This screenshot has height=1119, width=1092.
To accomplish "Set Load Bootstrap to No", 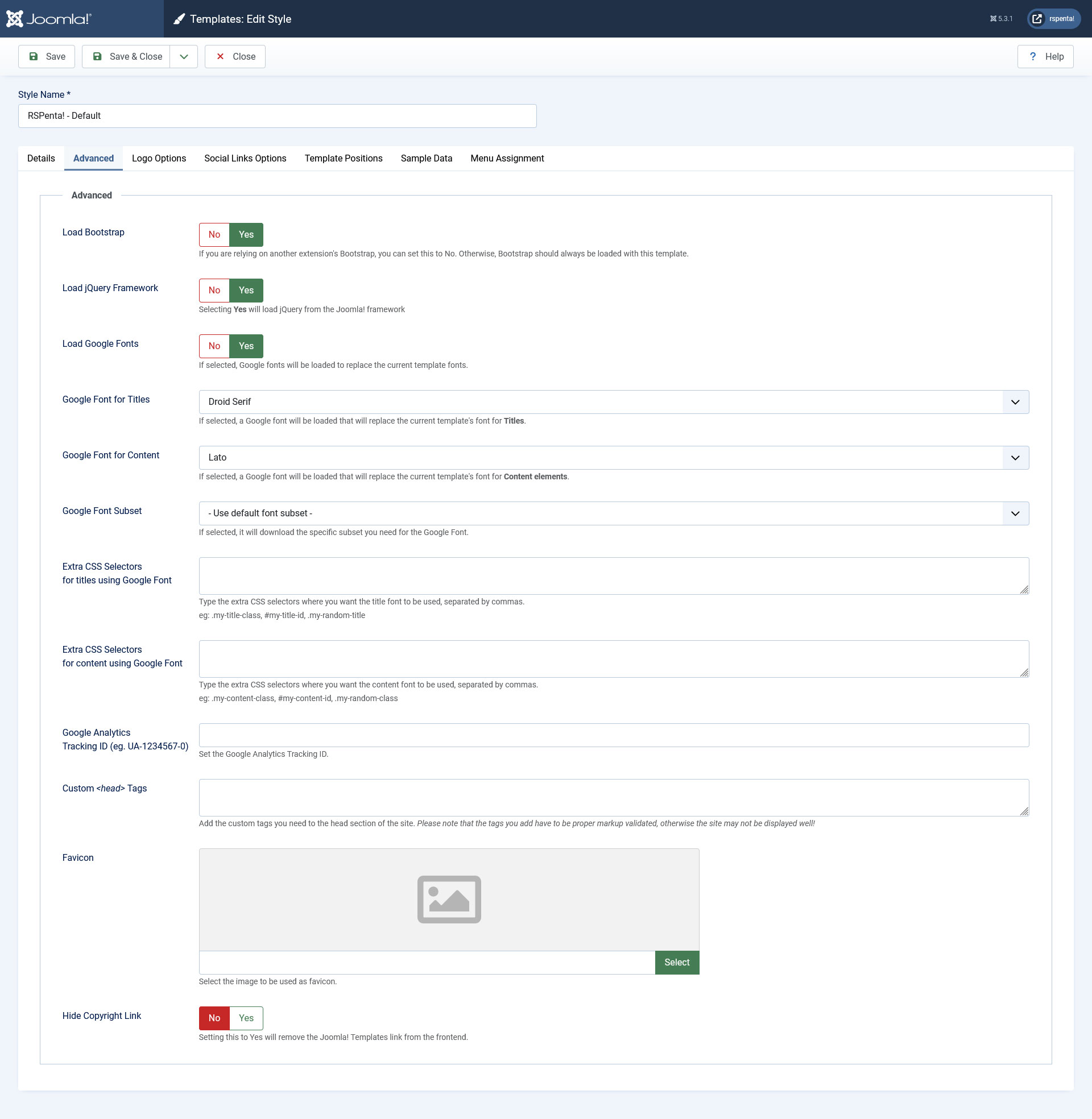I will [214, 234].
